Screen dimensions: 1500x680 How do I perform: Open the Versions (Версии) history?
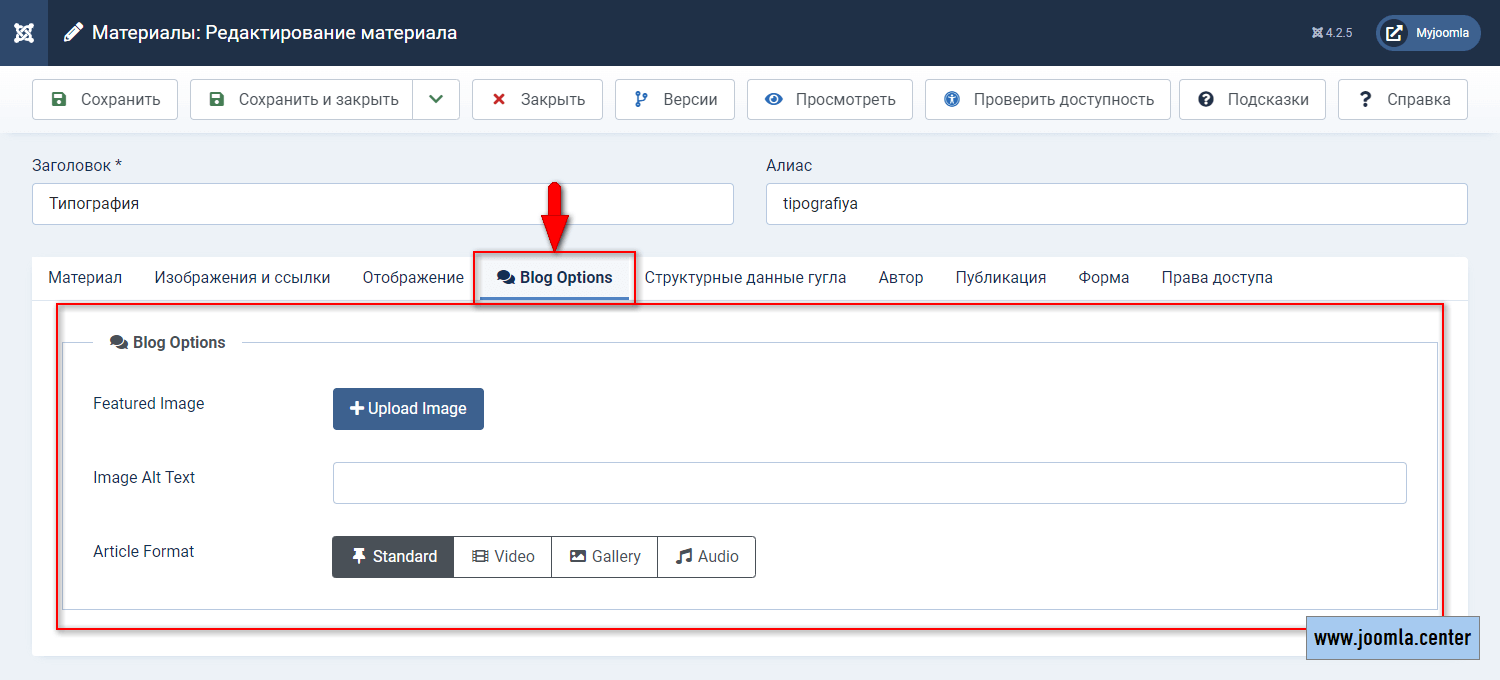[x=674, y=100]
